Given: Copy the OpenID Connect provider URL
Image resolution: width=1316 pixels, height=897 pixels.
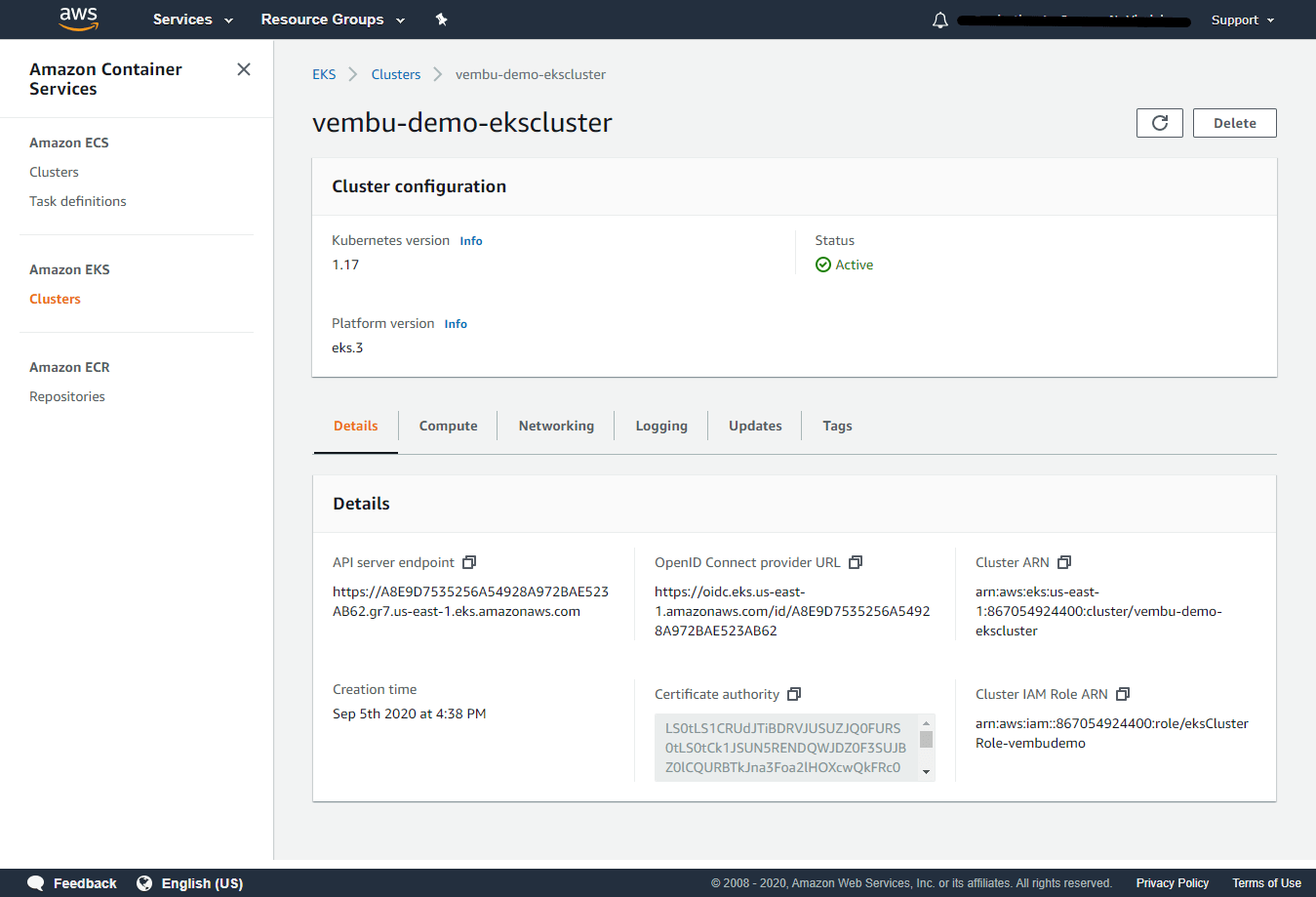Looking at the screenshot, I should pyautogui.click(x=856, y=562).
